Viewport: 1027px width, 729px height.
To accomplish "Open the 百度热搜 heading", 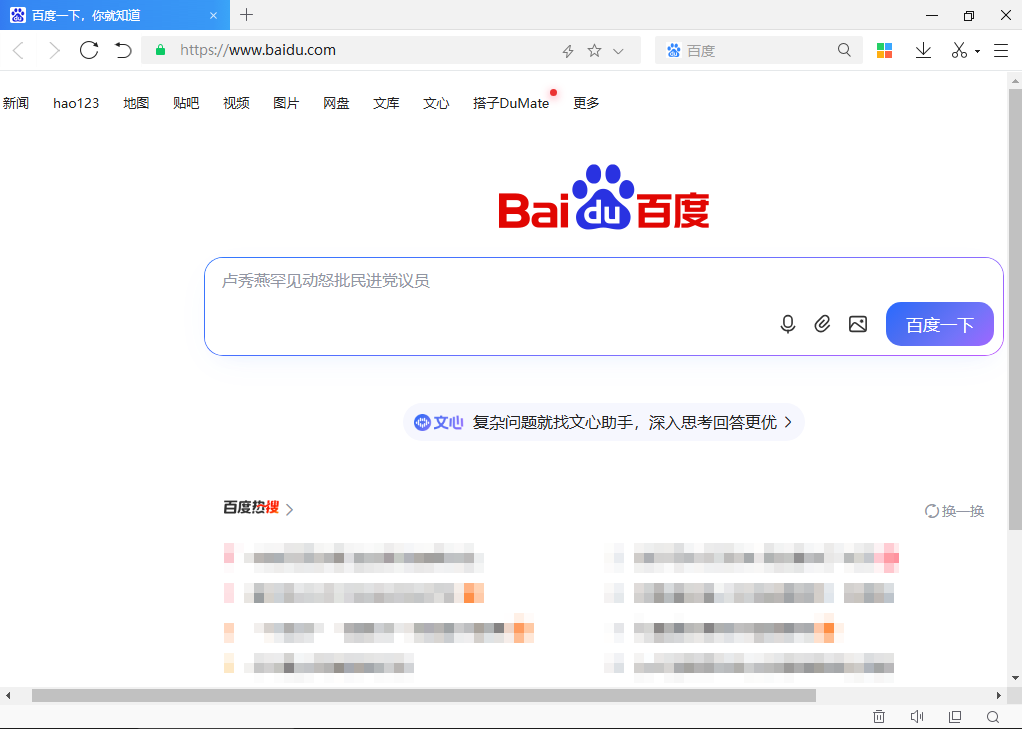I will click(252, 508).
